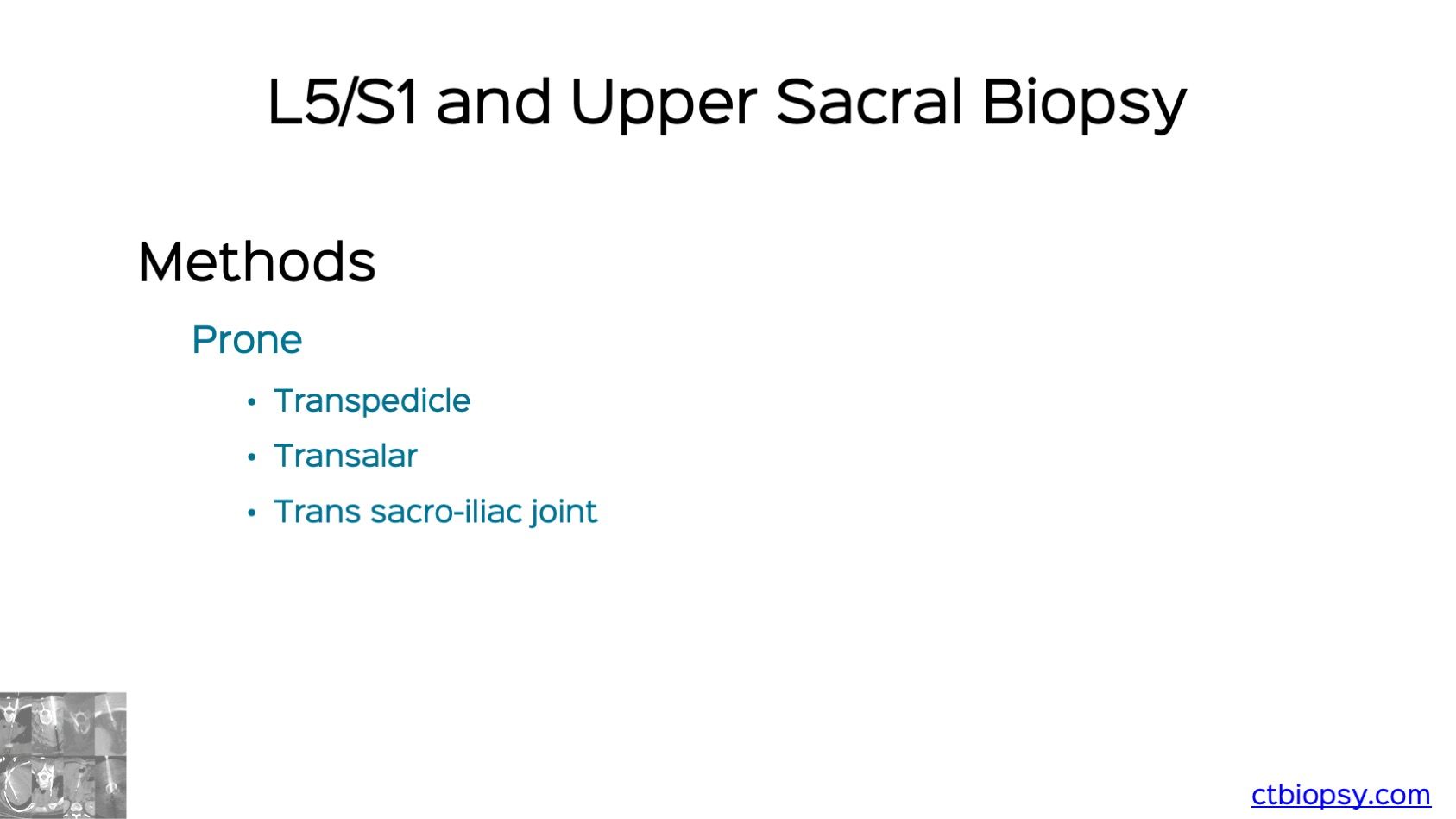1456x819 pixels.
Task: Open the ctbiopsy.com link
Action: coord(1340,795)
